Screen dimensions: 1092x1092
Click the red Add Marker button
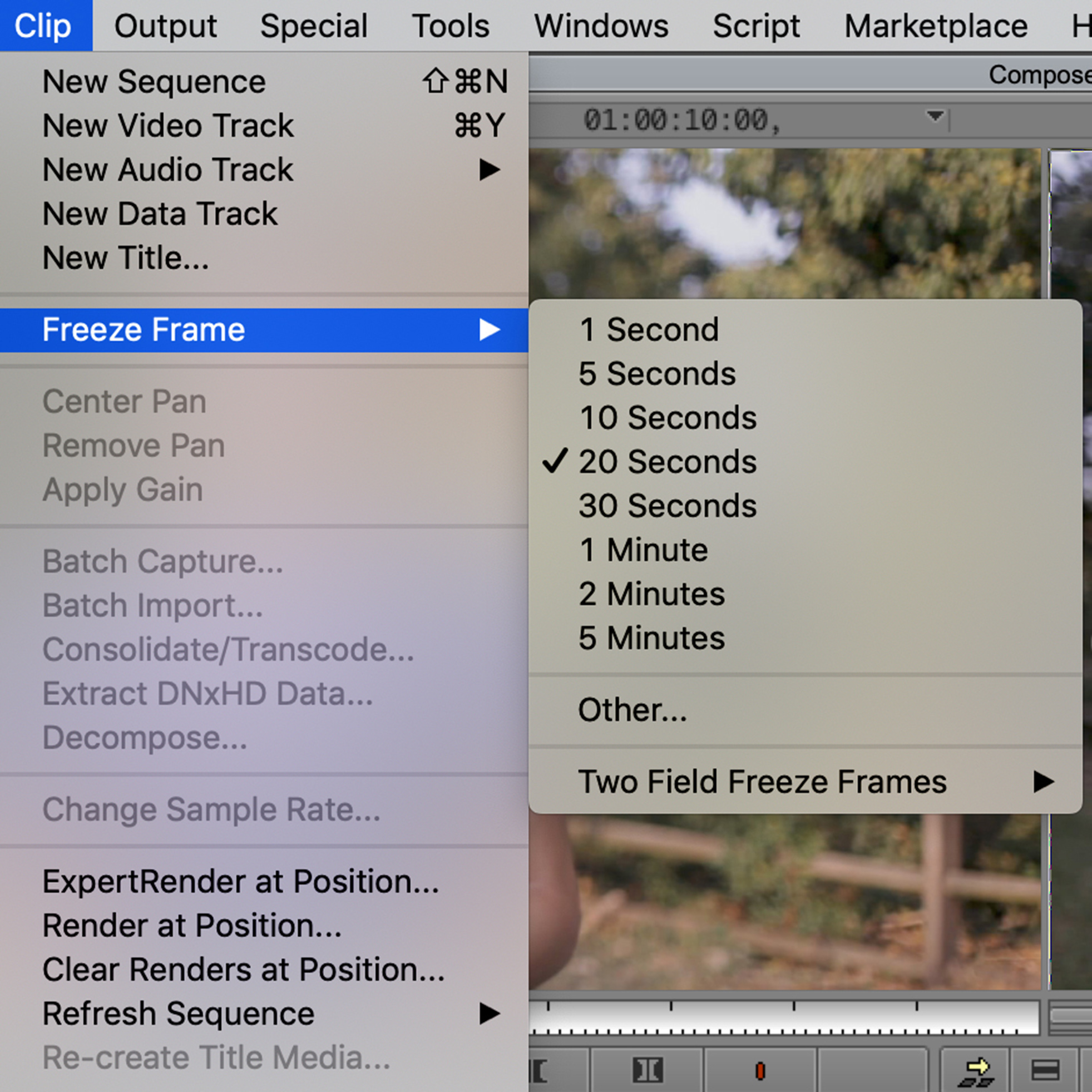pos(760,1070)
